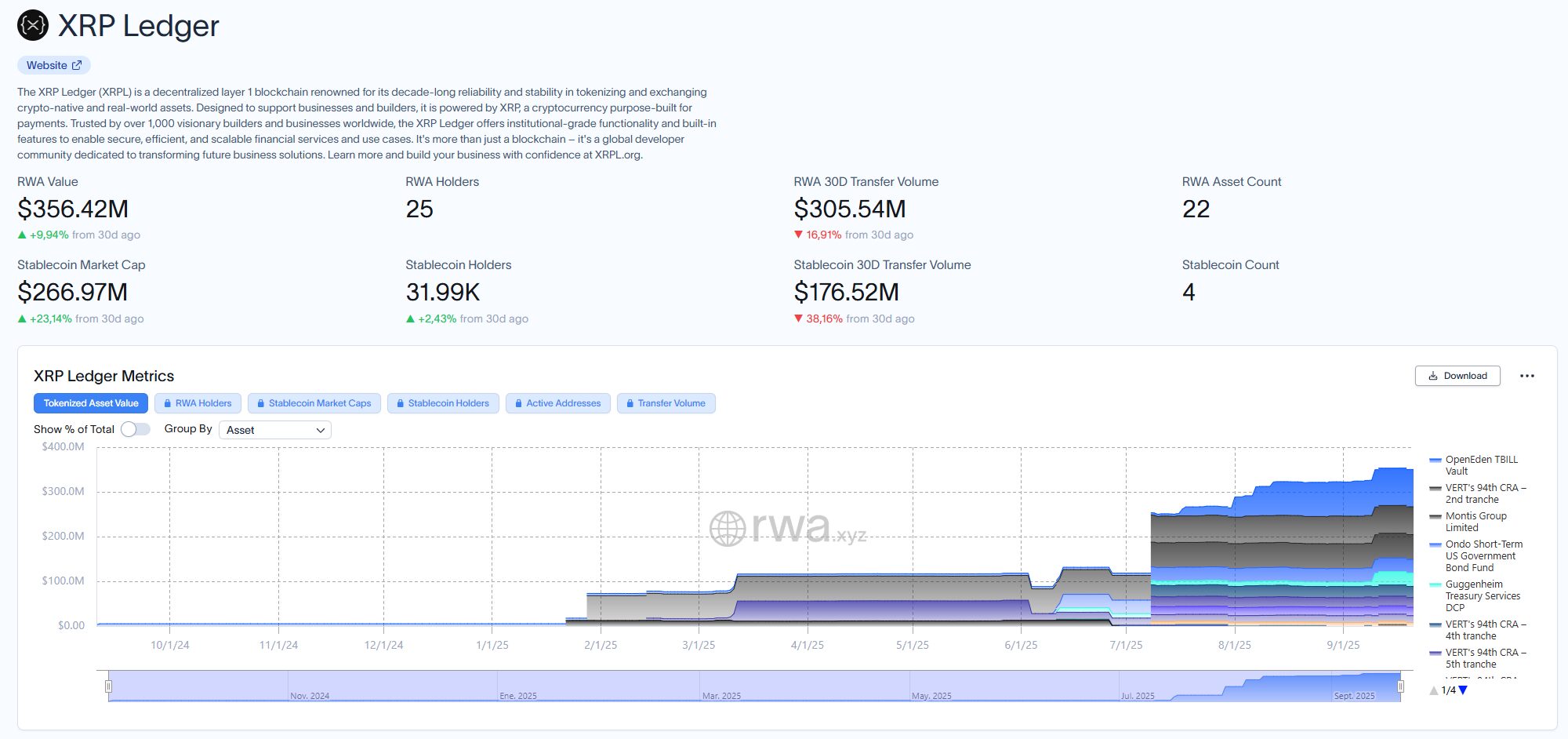Click the $266.97M Stablecoin Market Cap figure
The width and height of the screenshot is (1568, 739).
click(x=72, y=292)
